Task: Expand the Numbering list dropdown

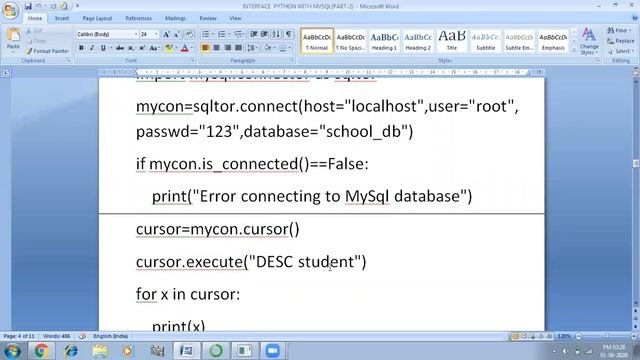Action: pos(229,34)
